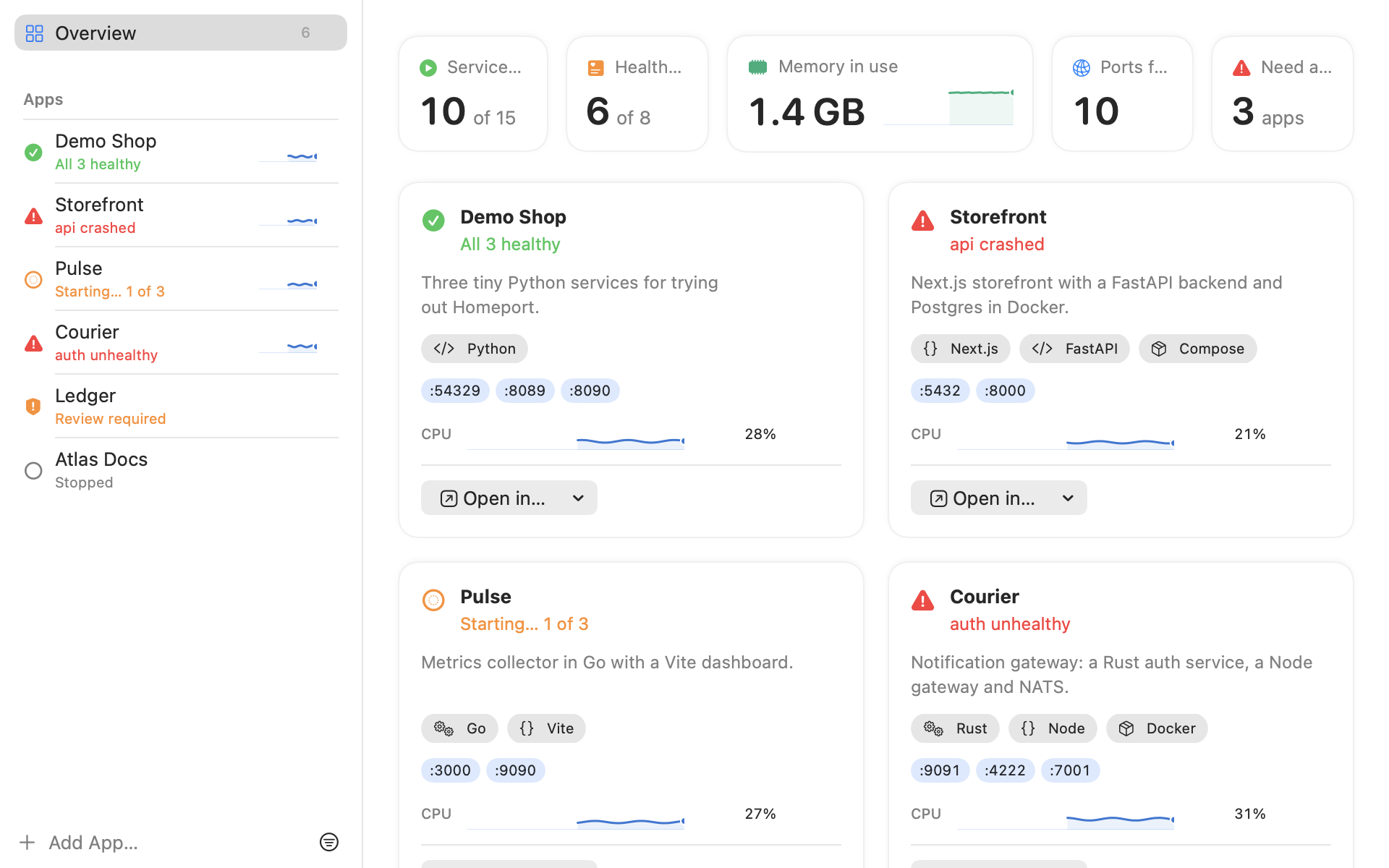1389x868 pixels.
Task: Select Atlas Docs in the Apps sidebar
Action: (181, 470)
